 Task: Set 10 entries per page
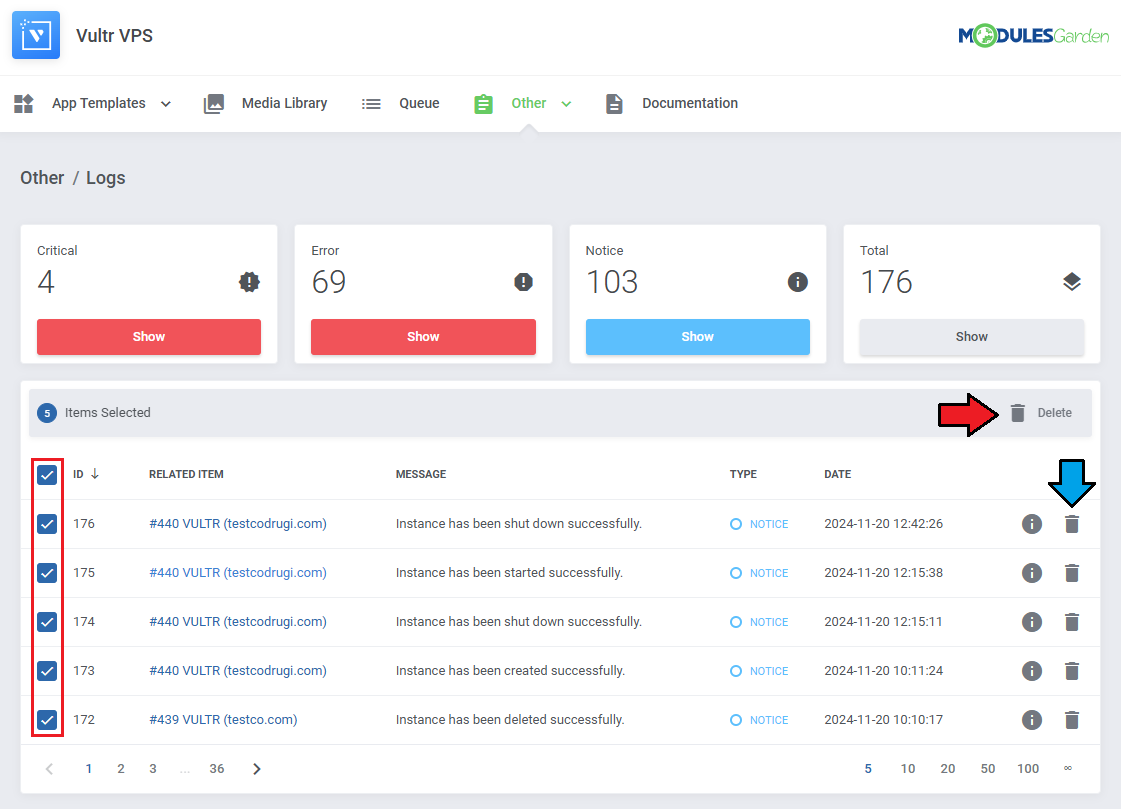(908, 769)
